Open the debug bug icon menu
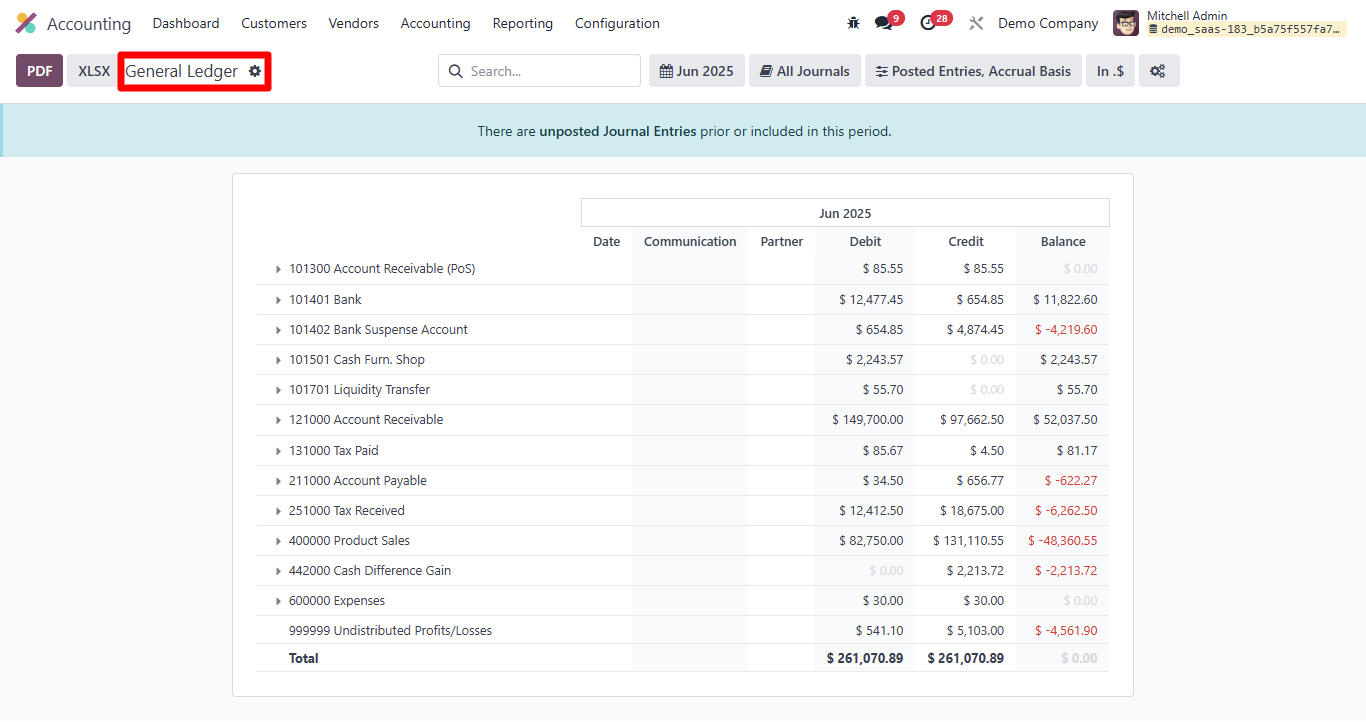 click(x=853, y=23)
